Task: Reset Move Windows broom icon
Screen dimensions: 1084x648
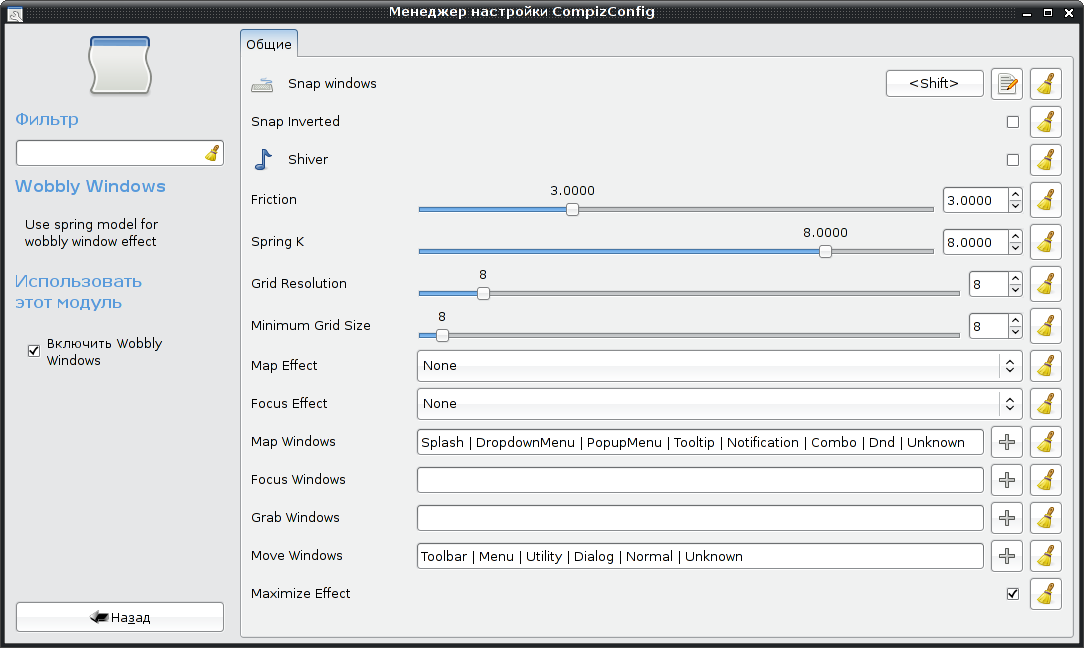Action: tap(1045, 556)
